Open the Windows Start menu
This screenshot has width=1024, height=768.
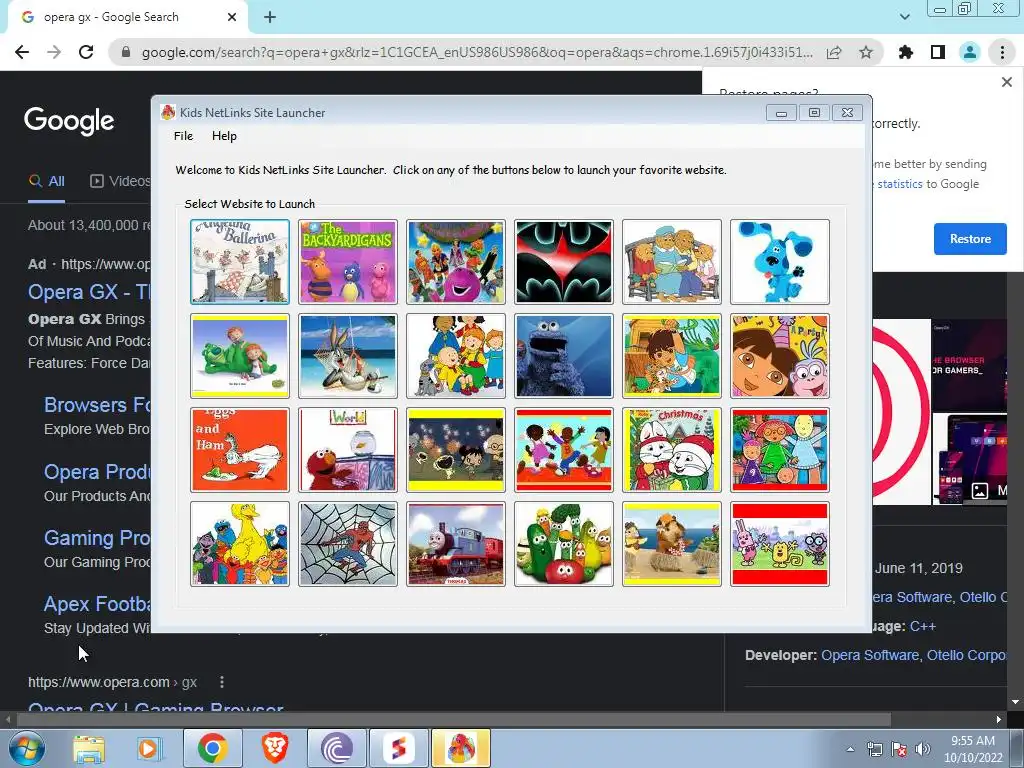coord(26,748)
